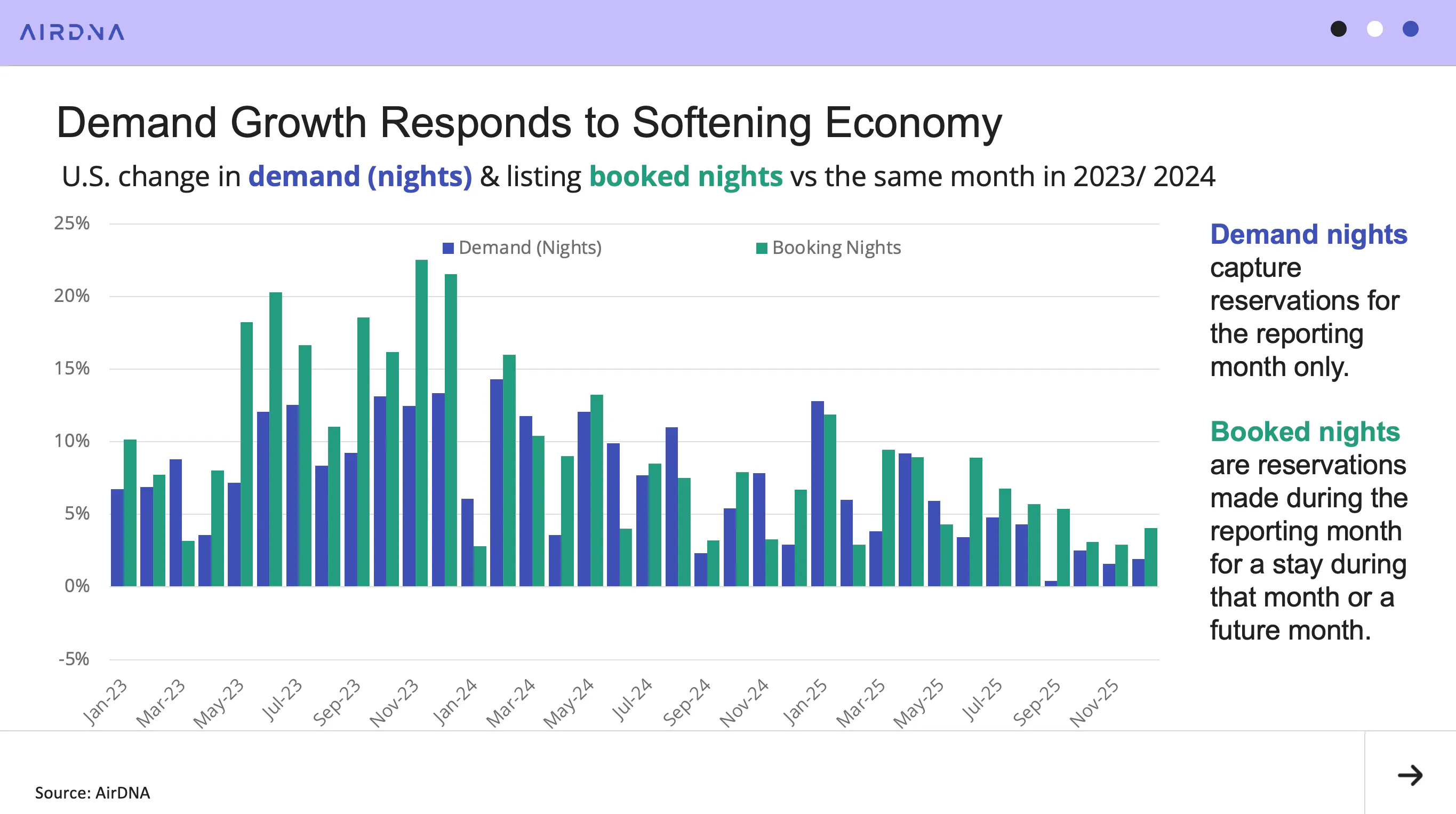Click the 'Source: AirDNA' footer text
1456x814 pixels.
[92, 793]
